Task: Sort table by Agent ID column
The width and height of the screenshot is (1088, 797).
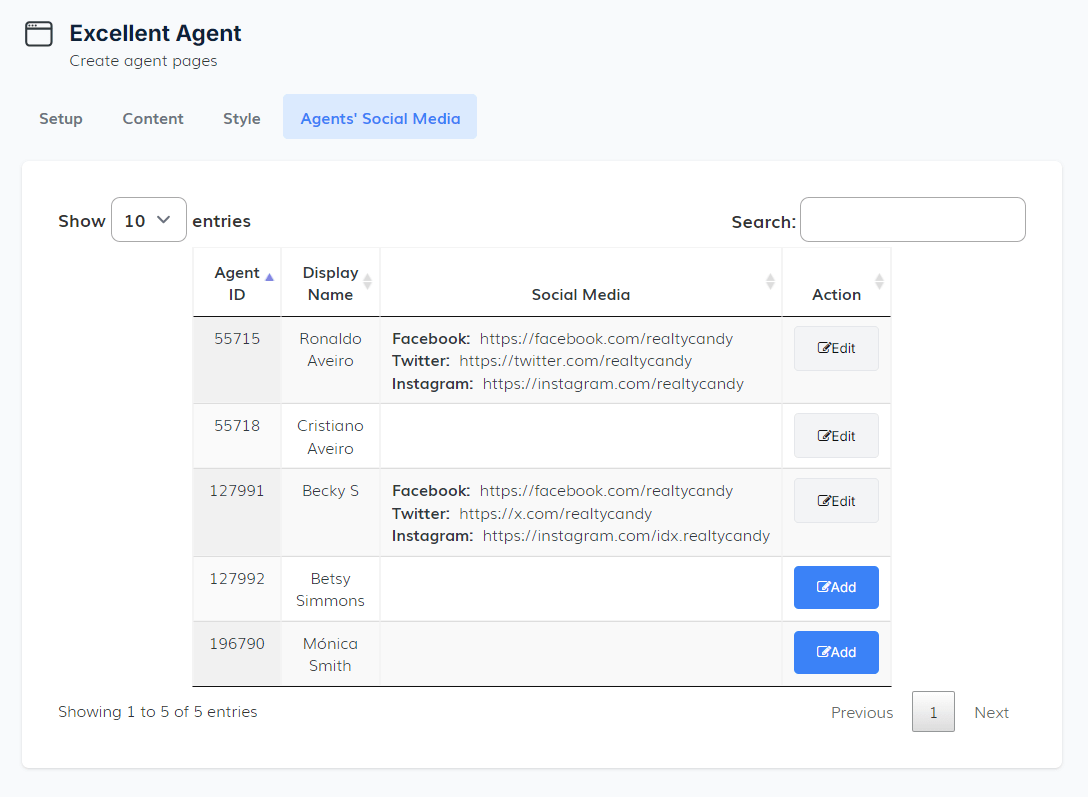Action: pyautogui.click(x=237, y=283)
